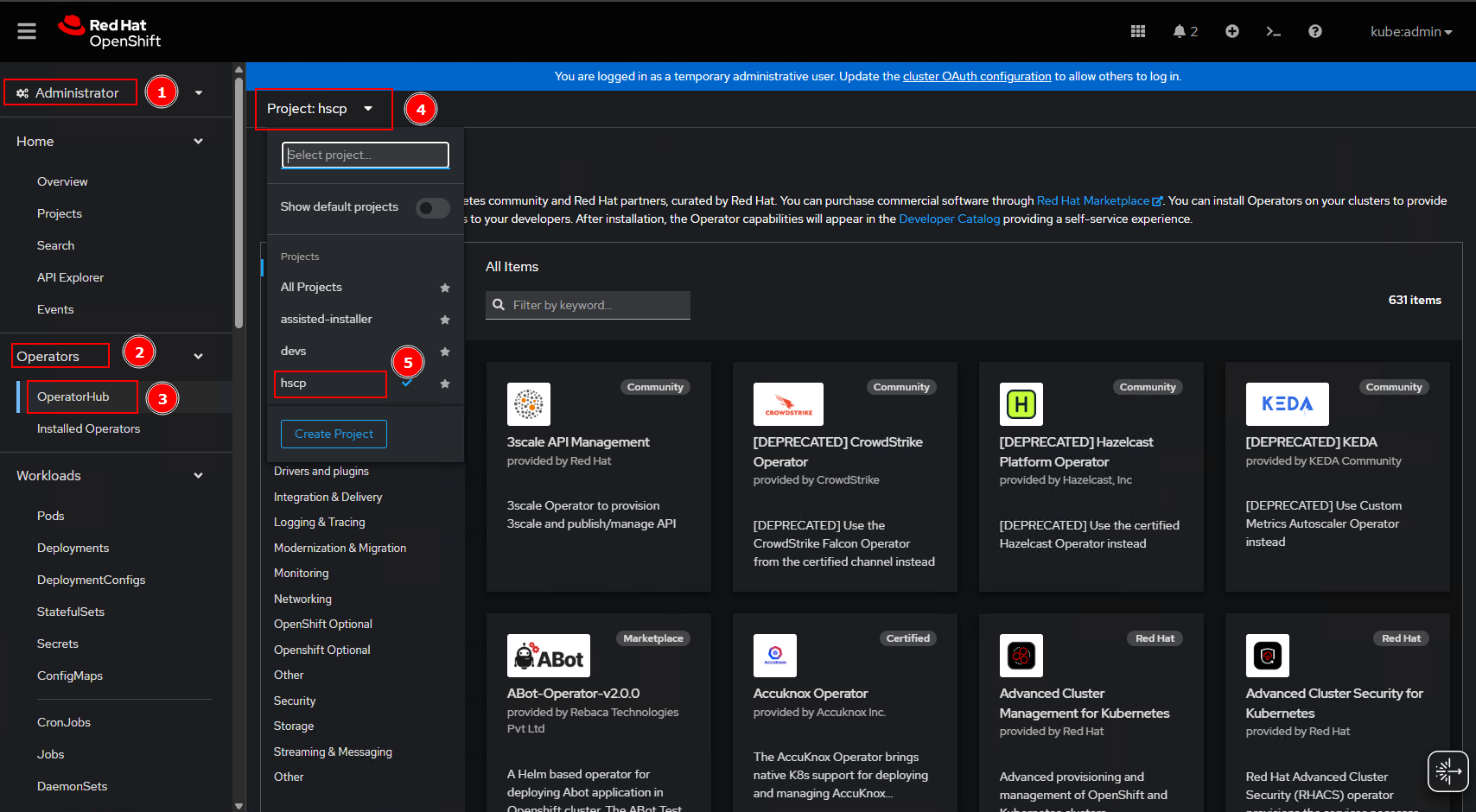Go to OperatorHub in sidebar
Screen dimensions: 1476x812
(x=73, y=397)
